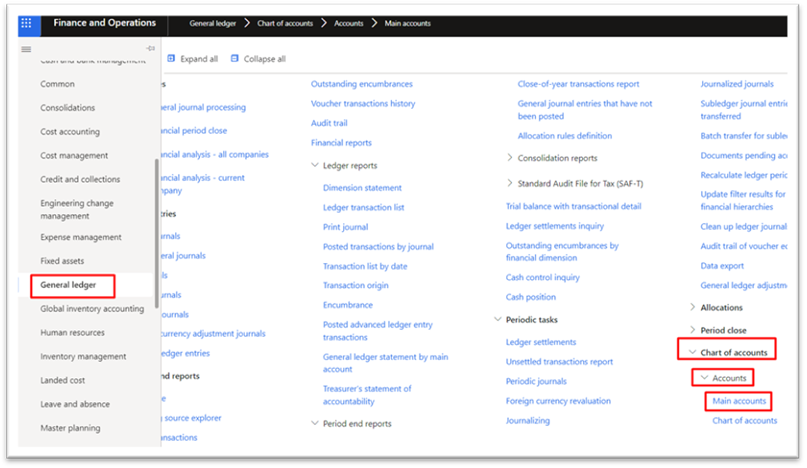Image resolution: width=807 pixels, height=468 pixels.
Task: Click the pin navigation pane icon
Action: 150,48
